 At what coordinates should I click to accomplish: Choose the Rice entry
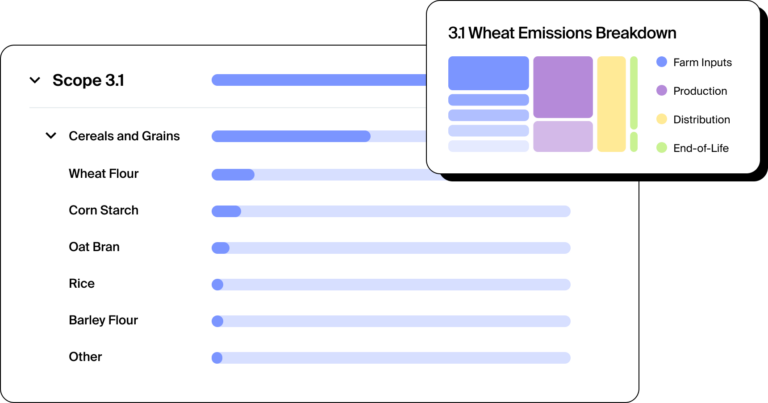[x=81, y=284]
